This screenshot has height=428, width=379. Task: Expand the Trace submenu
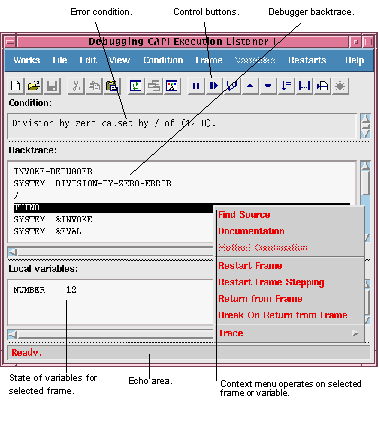pyautogui.click(x=289, y=333)
